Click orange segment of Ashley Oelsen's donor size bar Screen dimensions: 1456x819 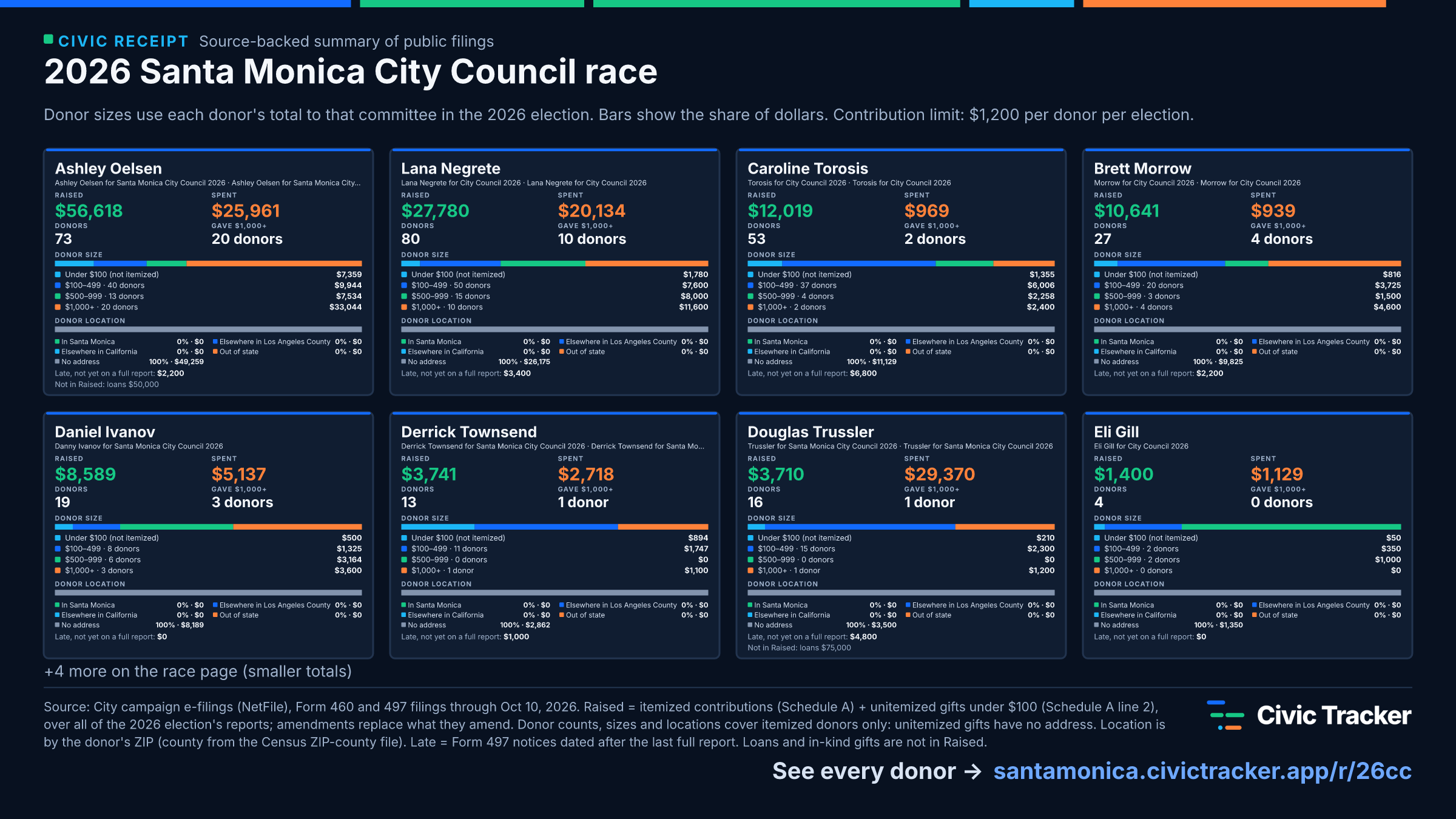[274, 263]
